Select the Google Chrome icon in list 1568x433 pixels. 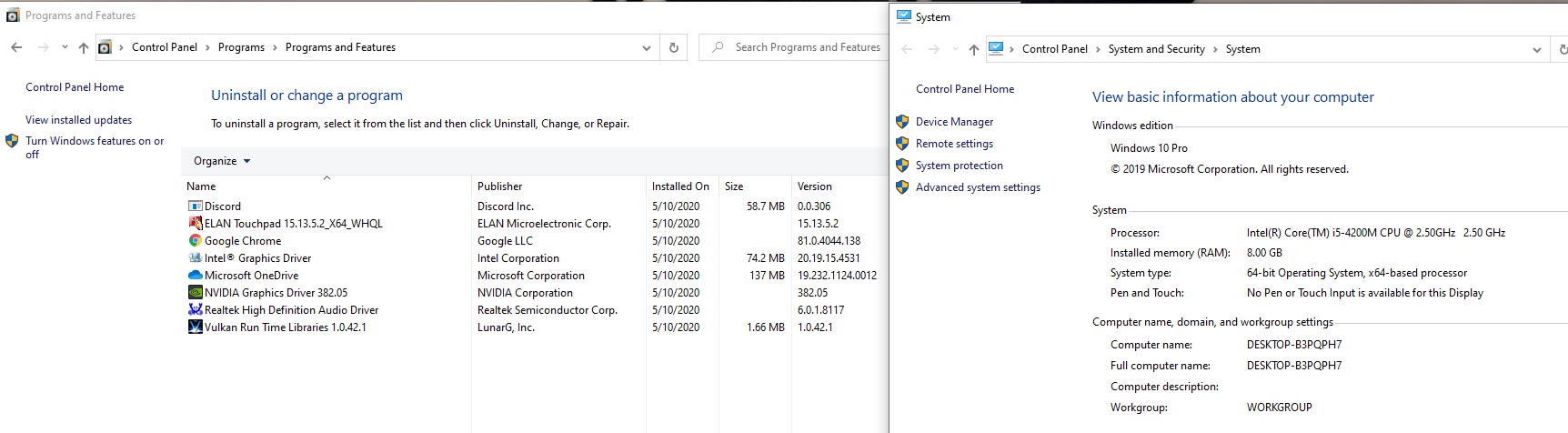195,241
